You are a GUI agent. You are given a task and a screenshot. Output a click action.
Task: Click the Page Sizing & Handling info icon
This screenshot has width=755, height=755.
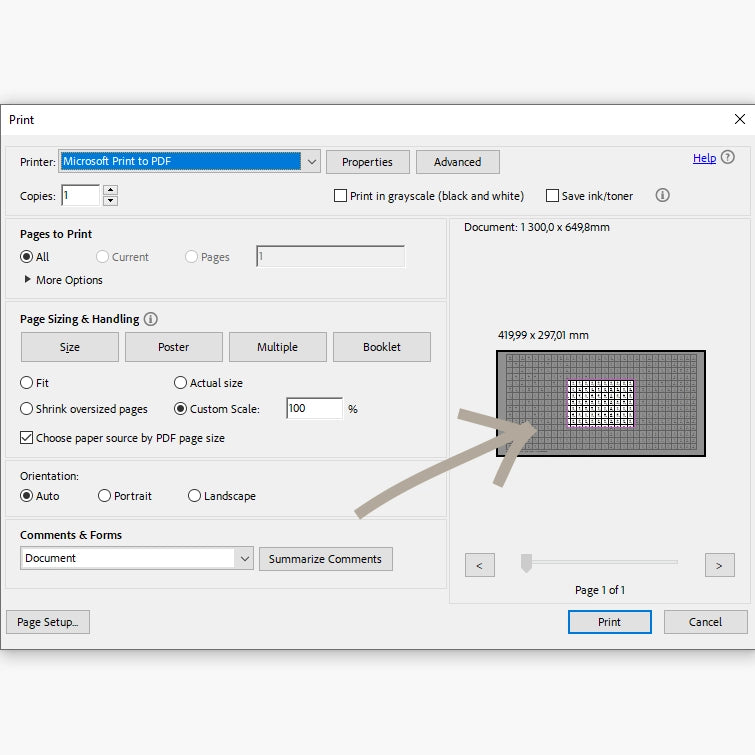coord(151,319)
